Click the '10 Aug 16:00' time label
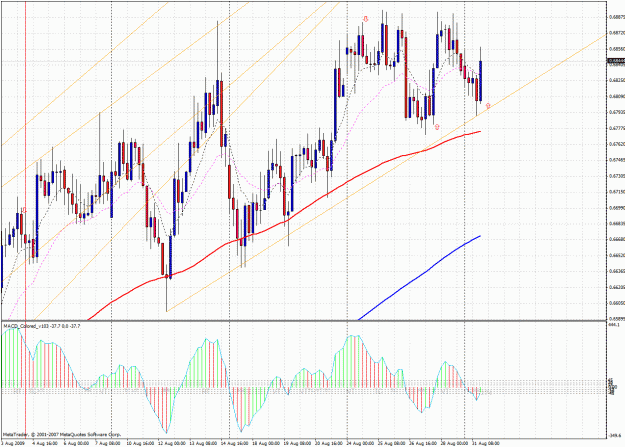625x447 pixels. pyautogui.click(x=140, y=443)
